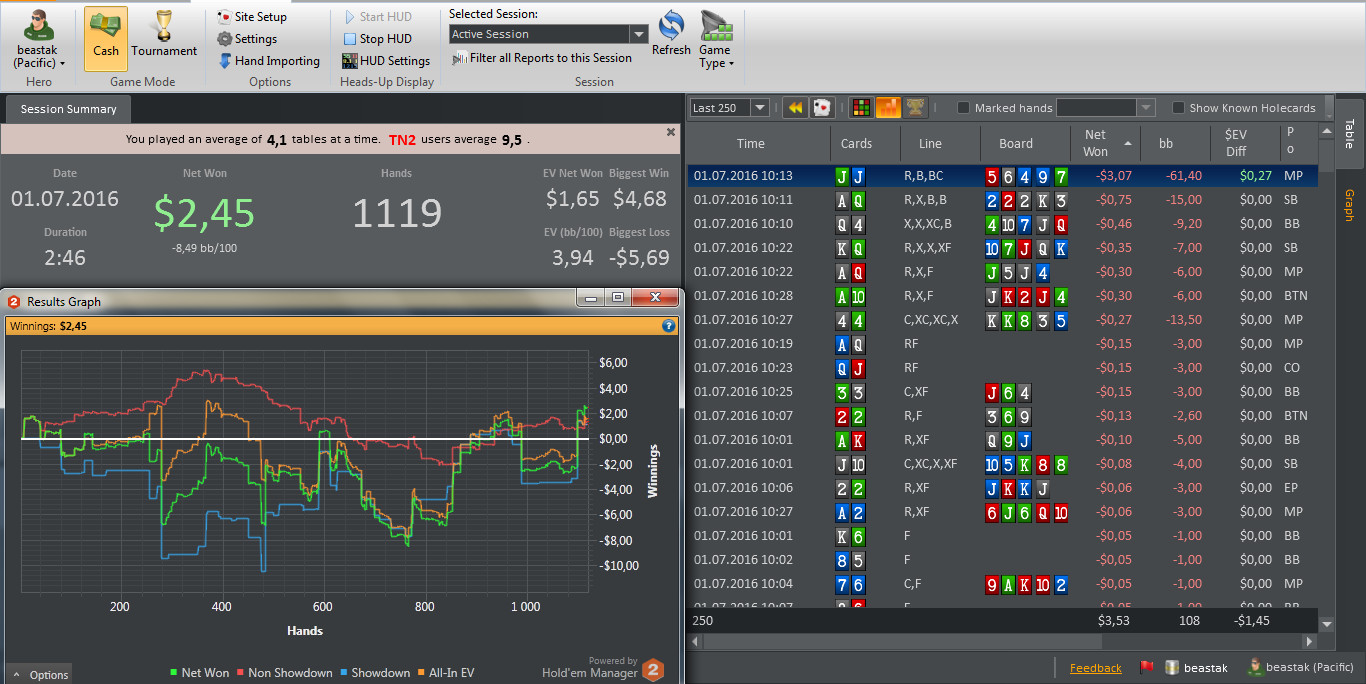Show the colored grid matrix view
This screenshot has height=684, width=1366.
coord(860,108)
